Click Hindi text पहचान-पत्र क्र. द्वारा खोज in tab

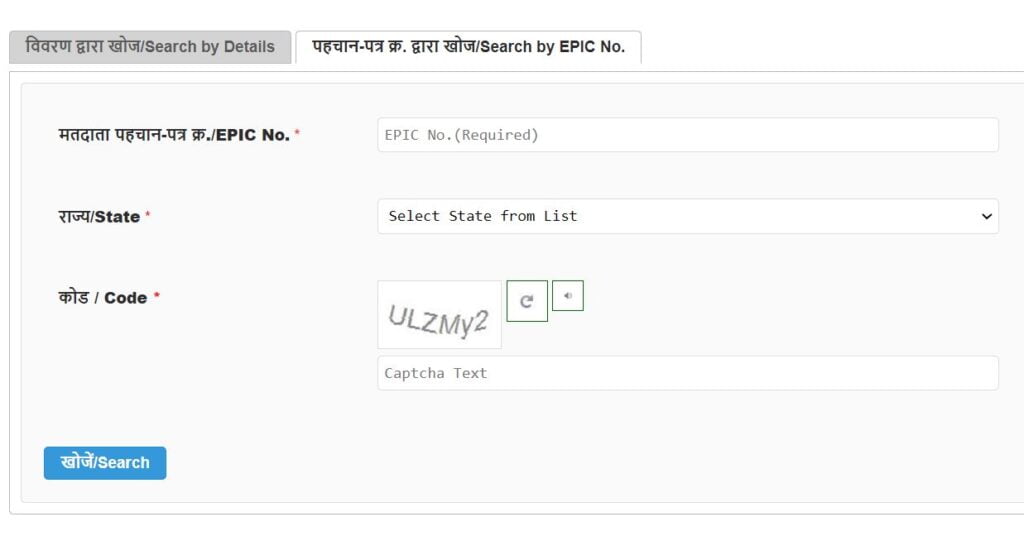394,46
